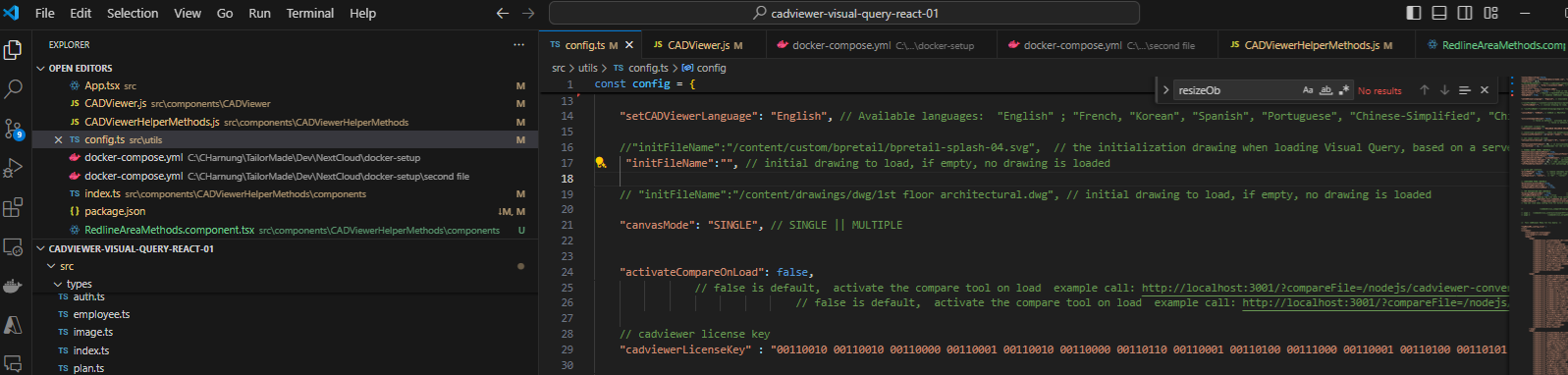
Task: Open Remote Explorer view
Action: tap(14, 246)
